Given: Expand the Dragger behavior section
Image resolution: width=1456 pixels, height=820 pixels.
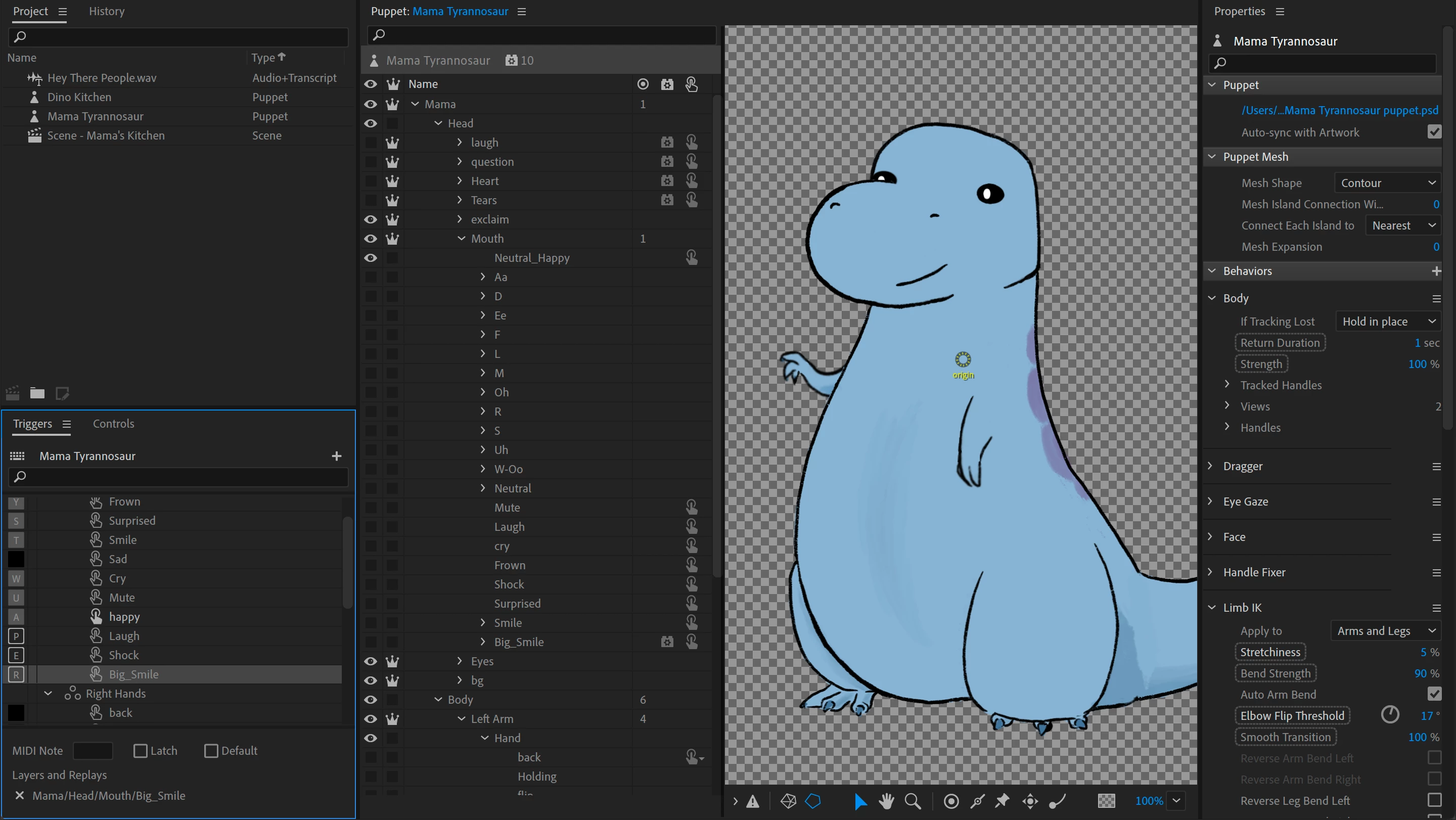Looking at the screenshot, I should click(1210, 466).
